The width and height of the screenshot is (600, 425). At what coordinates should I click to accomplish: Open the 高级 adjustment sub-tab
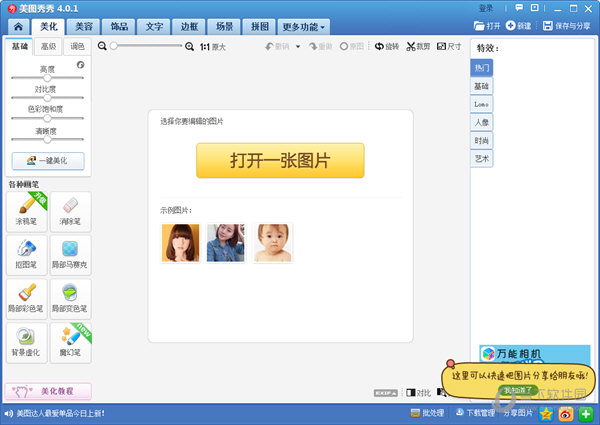pyautogui.click(x=47, y=46)
